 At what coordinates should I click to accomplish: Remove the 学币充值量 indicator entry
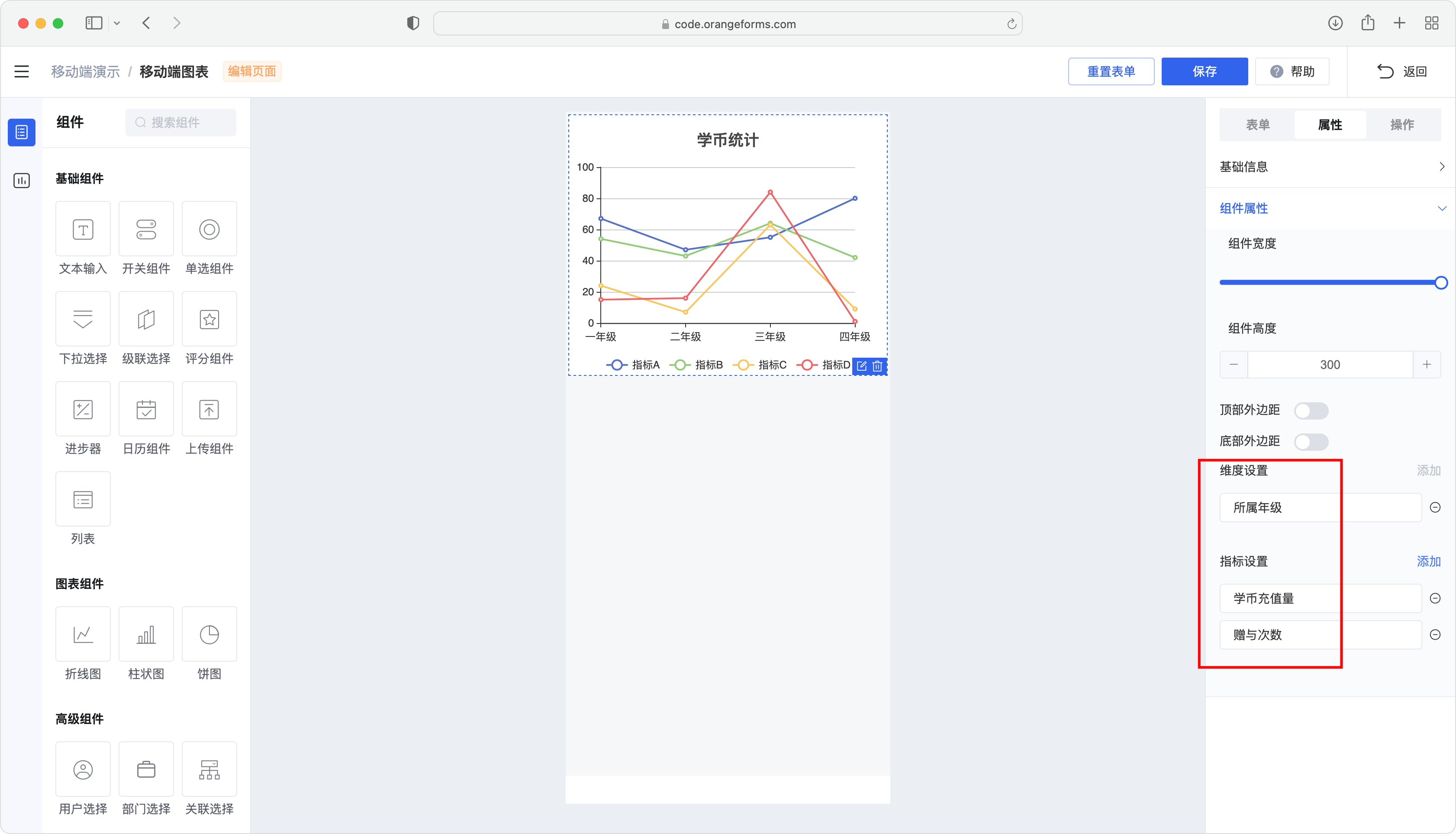(x=1435, y=598)
